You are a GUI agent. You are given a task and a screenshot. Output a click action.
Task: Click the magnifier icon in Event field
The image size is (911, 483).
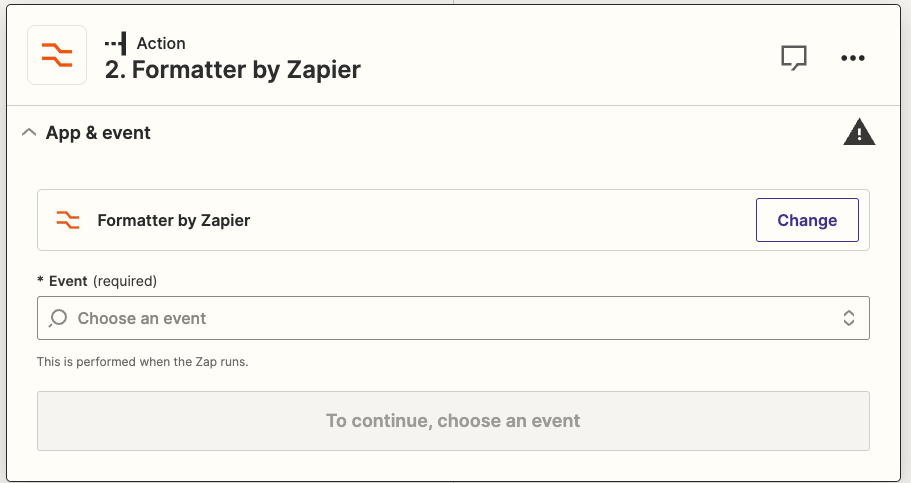(x=58, y=318)
